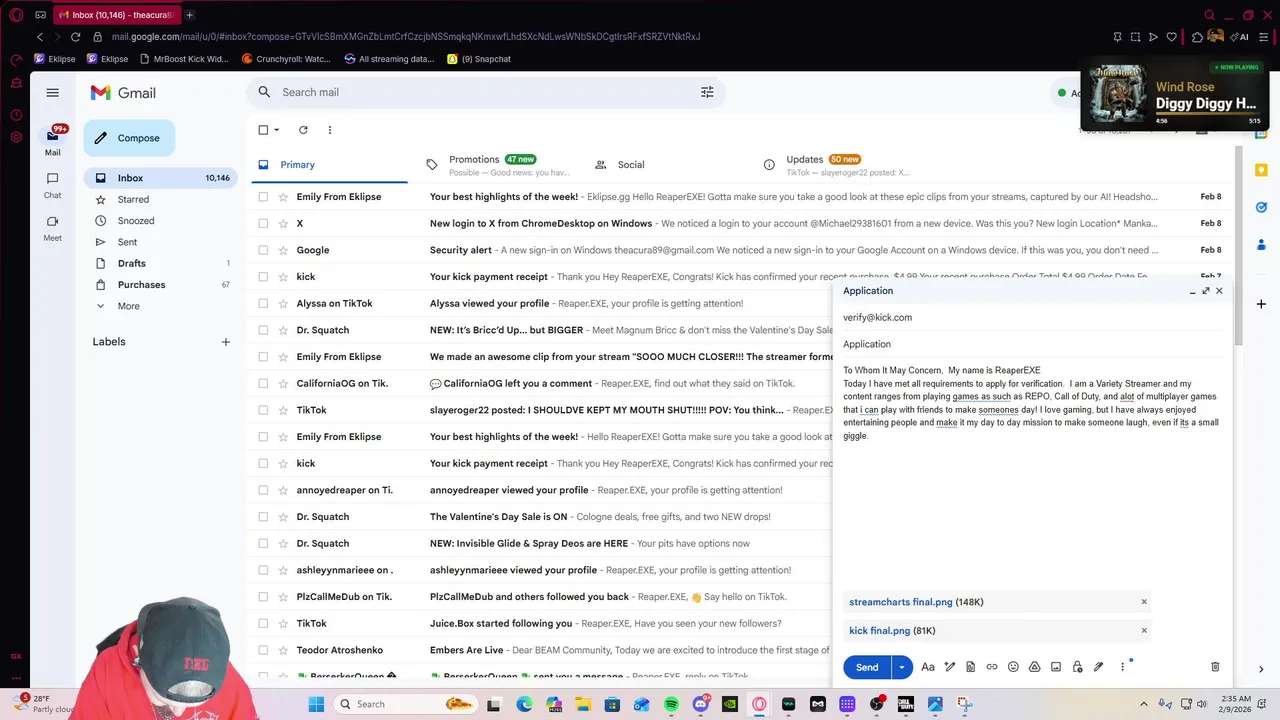Open Snapchat bookmark in bookmarks bar
Screen dimensions: 1280x720
click(479, 59)
